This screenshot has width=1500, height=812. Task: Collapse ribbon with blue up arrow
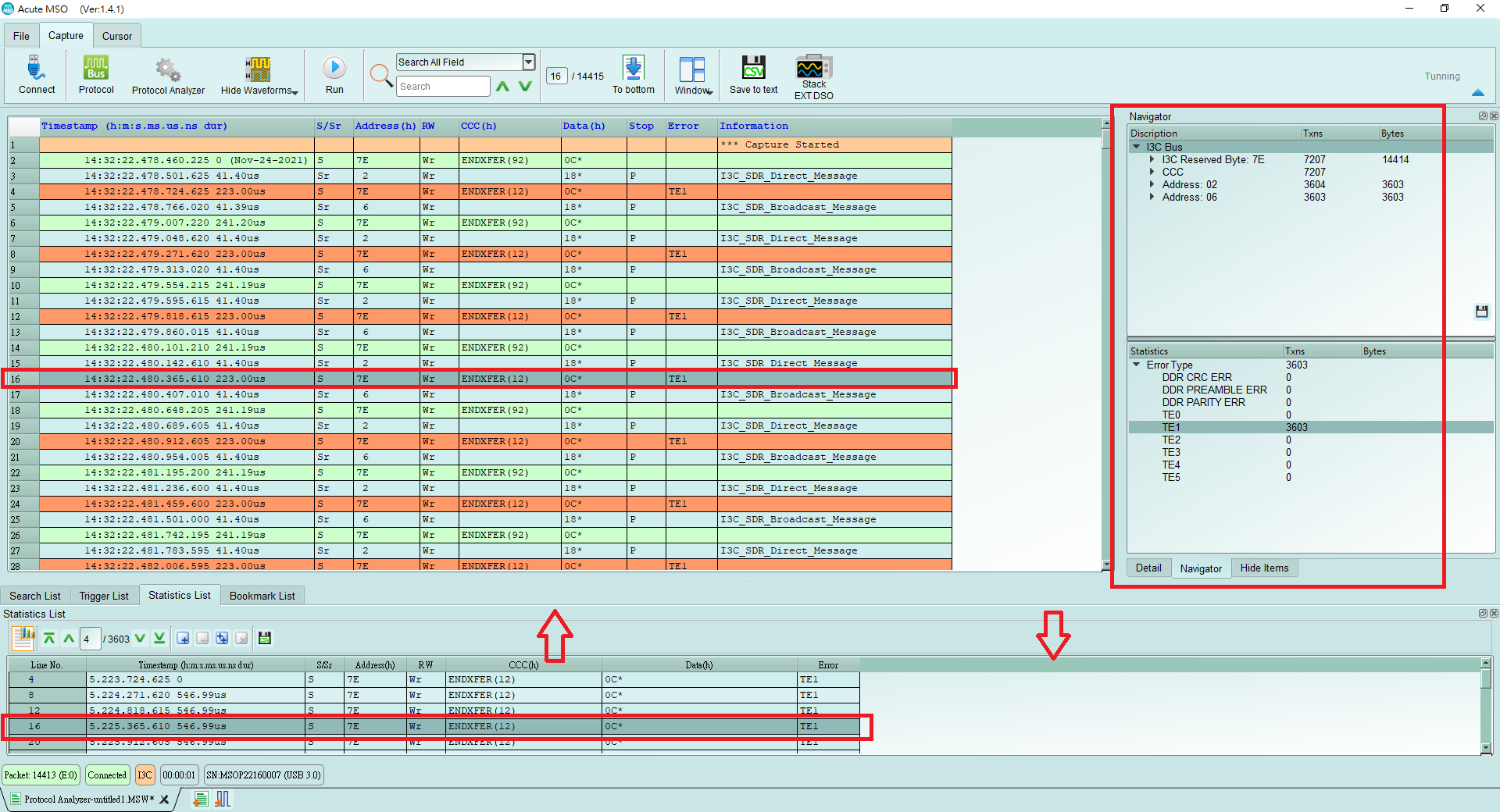coord(1477,92)
